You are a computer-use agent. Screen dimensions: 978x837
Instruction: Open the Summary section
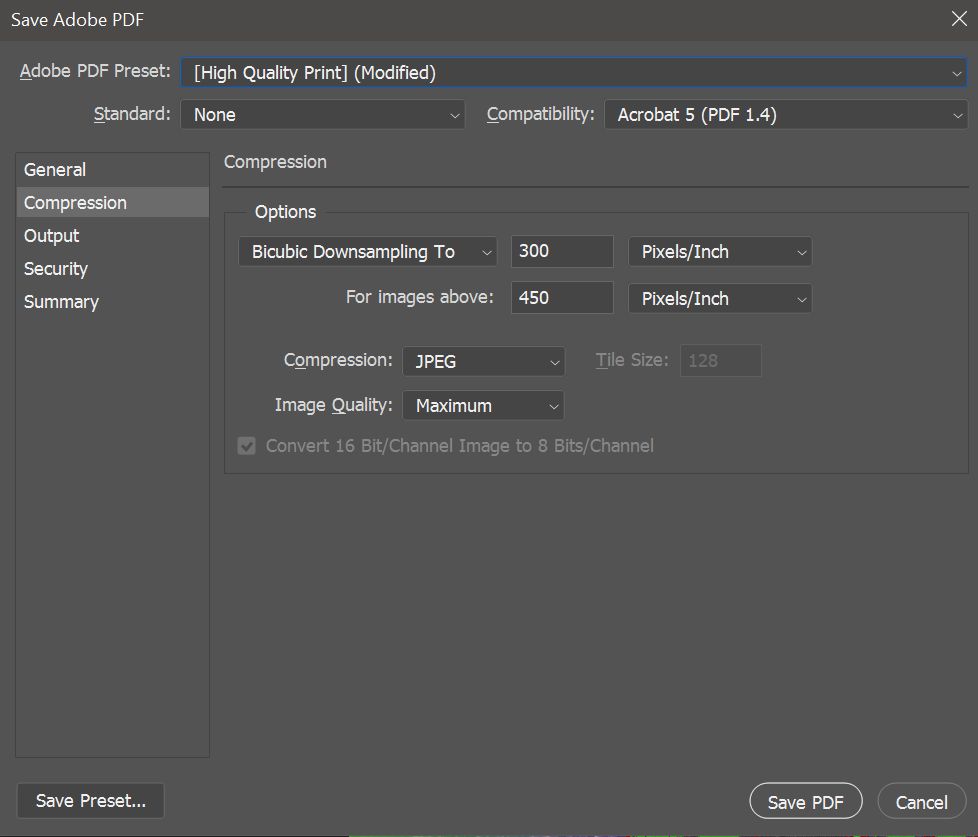pos(112,302)
